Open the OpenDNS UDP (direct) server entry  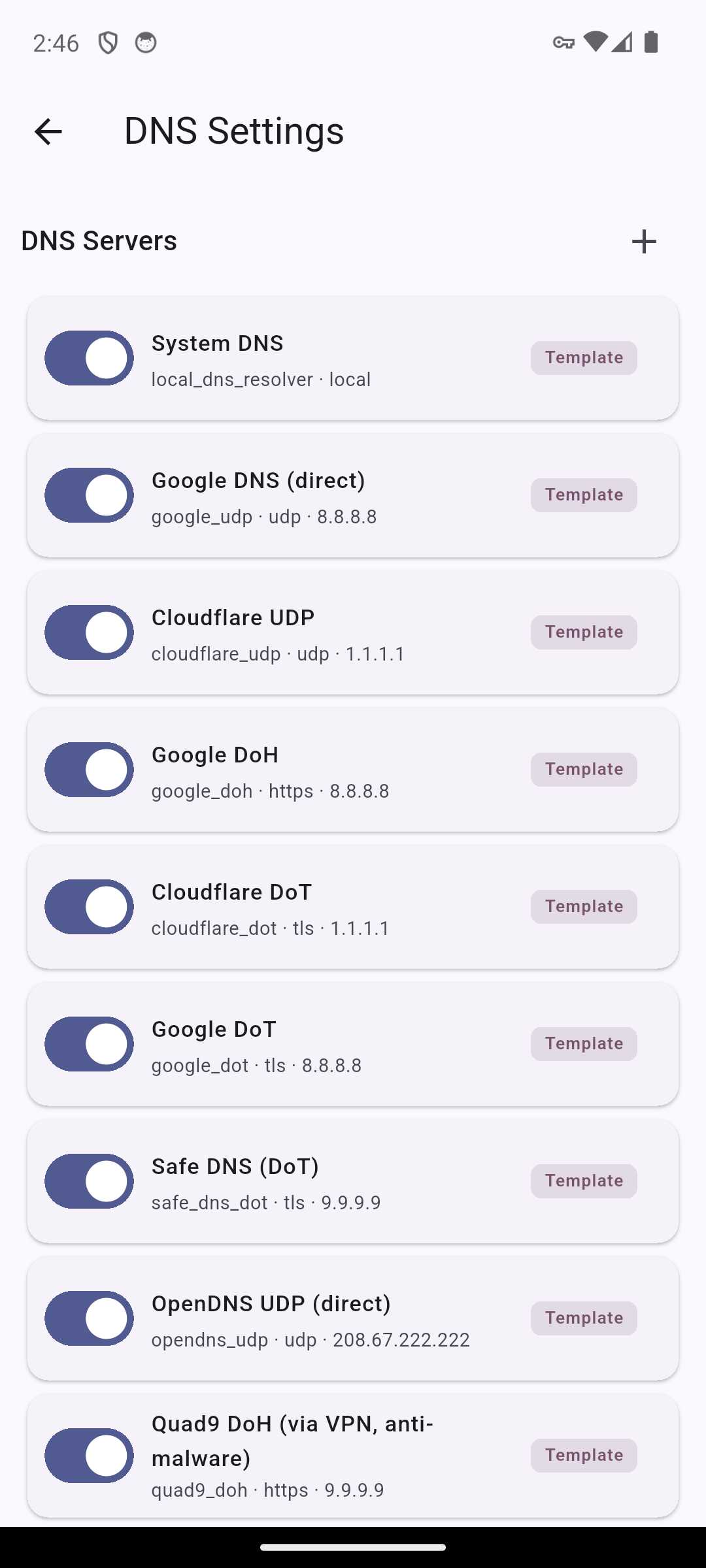(353, 1318)
